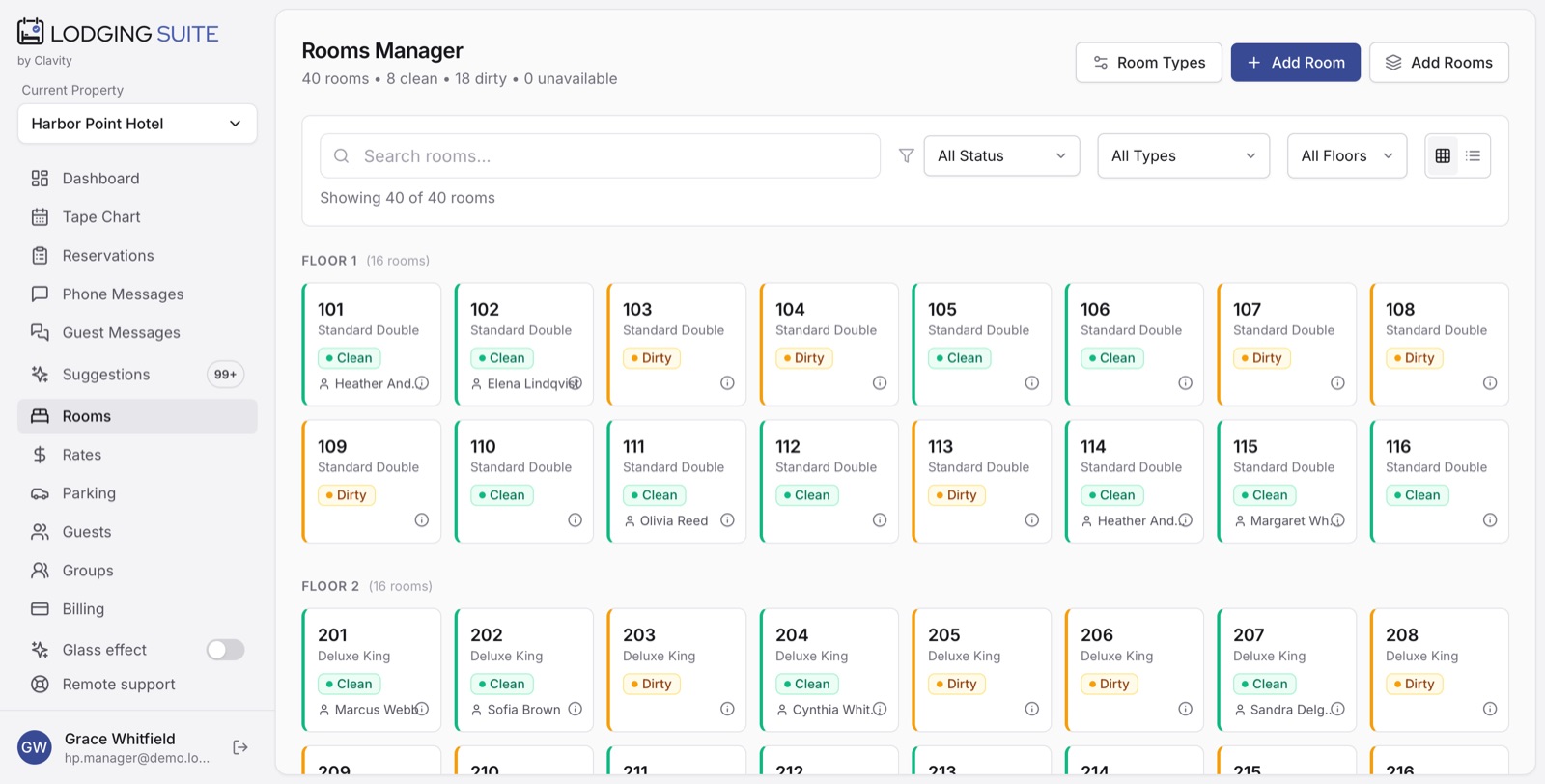This screenshot has height=784, width=1545.
Task: Open Tape Chart in sidebar
Action: 137,217
